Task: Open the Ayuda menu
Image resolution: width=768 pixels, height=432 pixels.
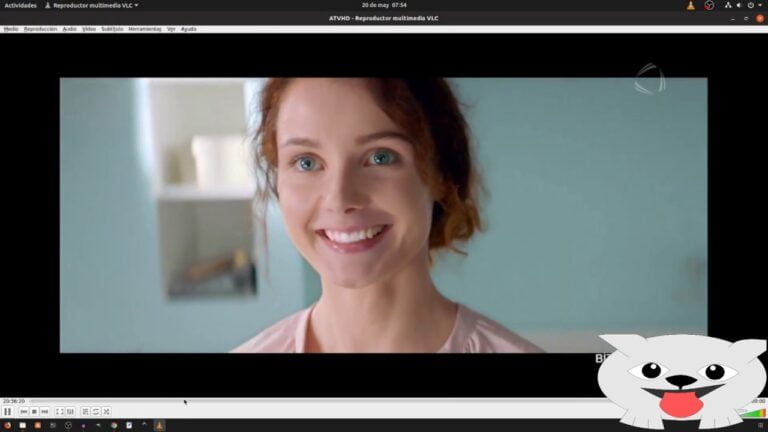Action: click(188, 29)
